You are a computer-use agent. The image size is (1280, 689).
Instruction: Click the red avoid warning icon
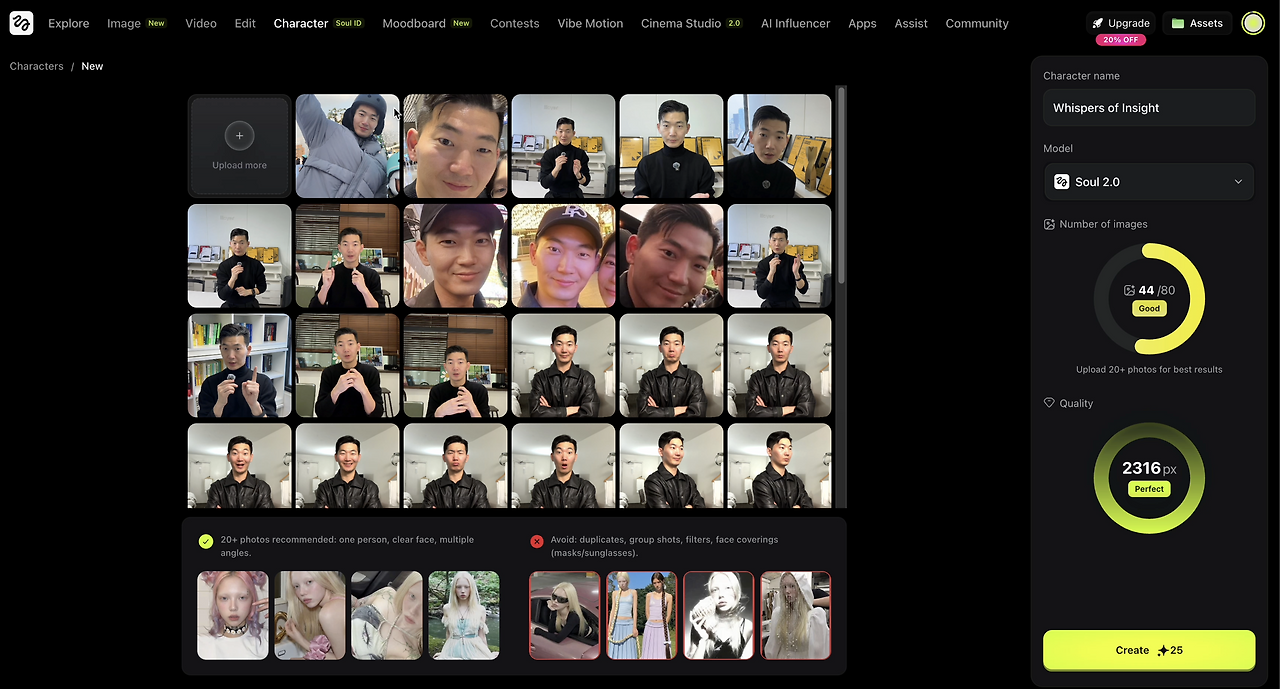coord(537,541)
